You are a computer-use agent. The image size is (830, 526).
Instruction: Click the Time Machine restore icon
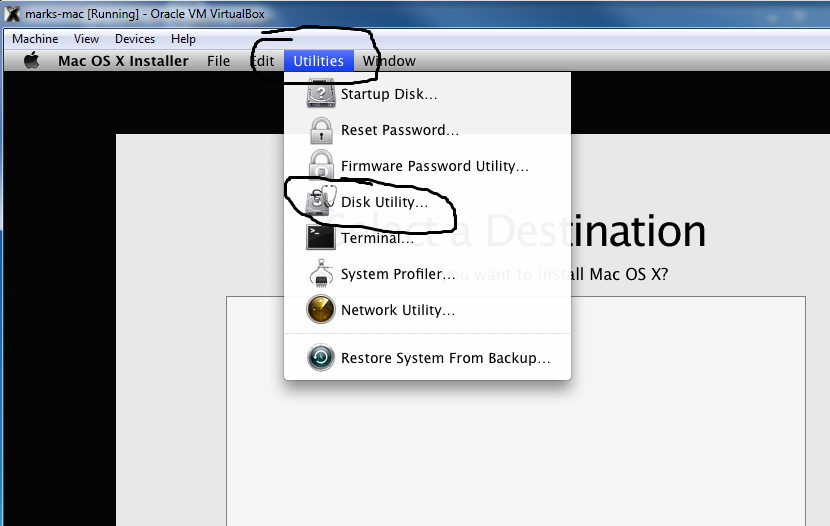point(320,358)
